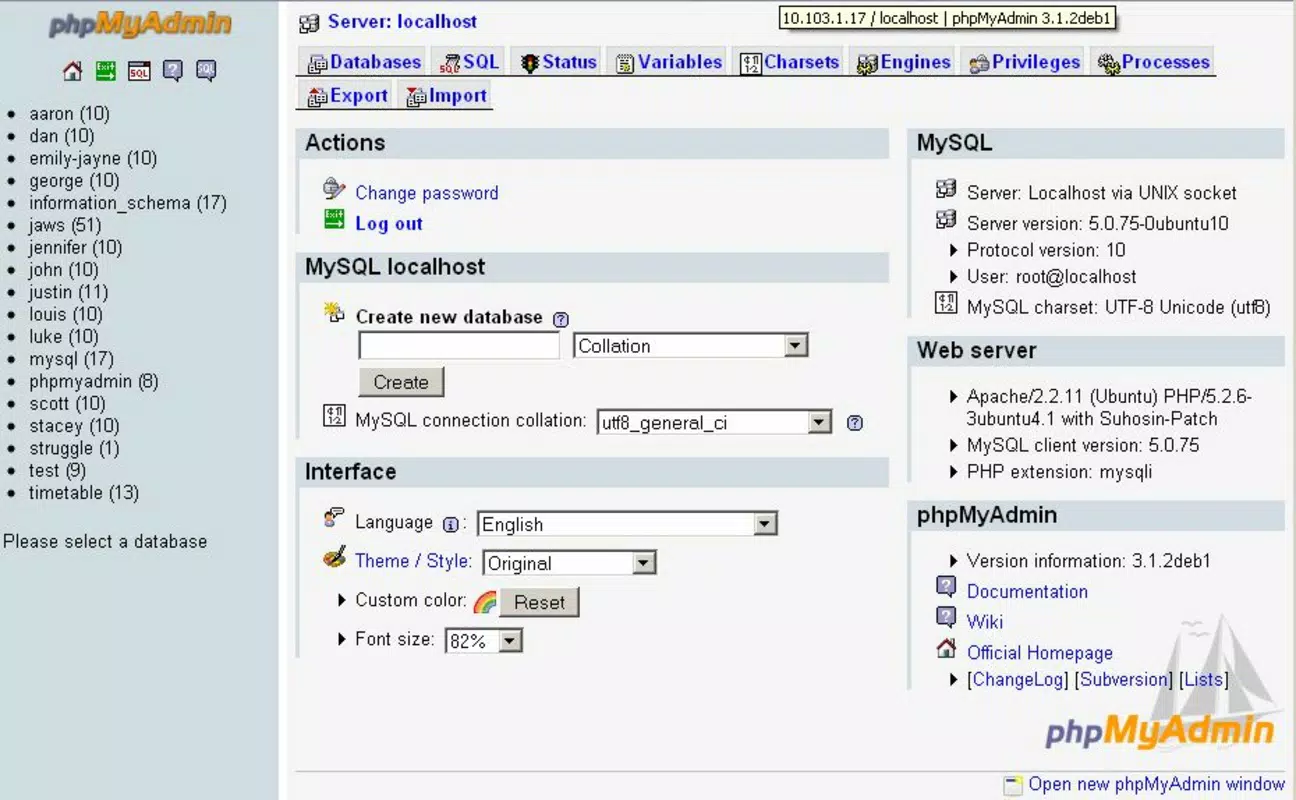Screen dimensions: 1296x800
Task: Open the SQL documentation icon in sidebar
Action: [x=206, y=71]
